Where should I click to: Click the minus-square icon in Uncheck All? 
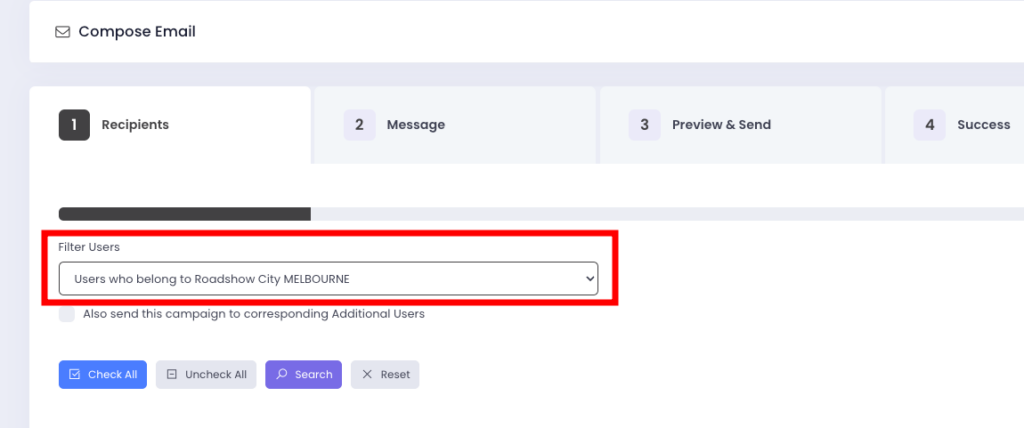(172, 375)
